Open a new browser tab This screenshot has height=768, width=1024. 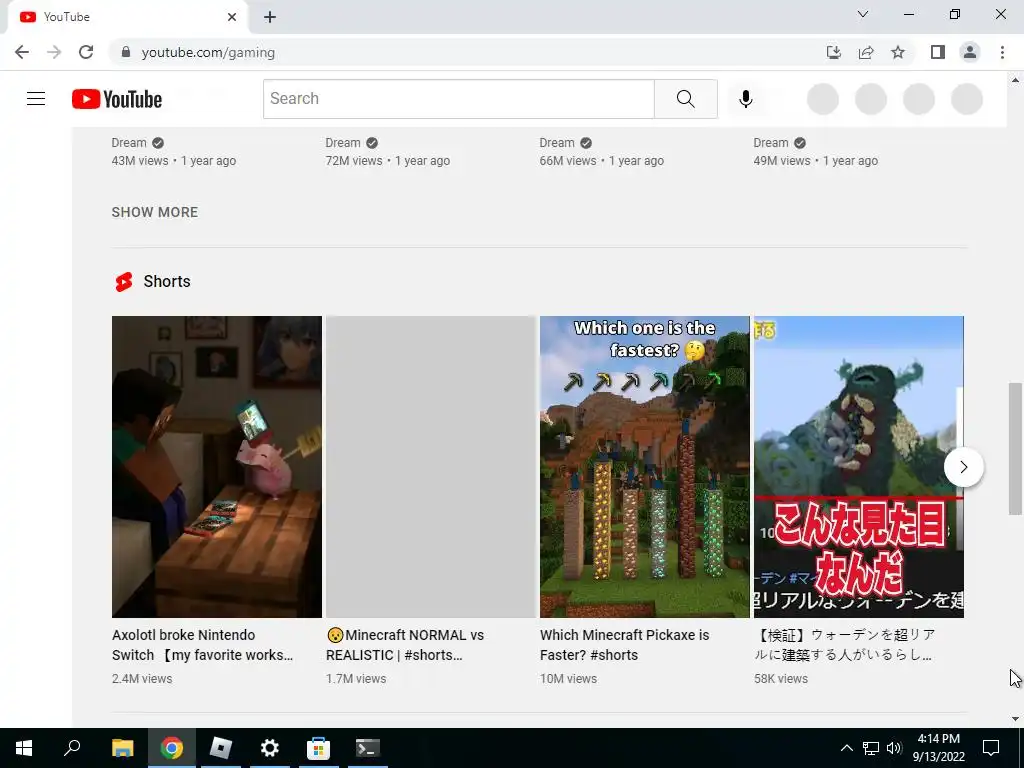tap(270, 17)
